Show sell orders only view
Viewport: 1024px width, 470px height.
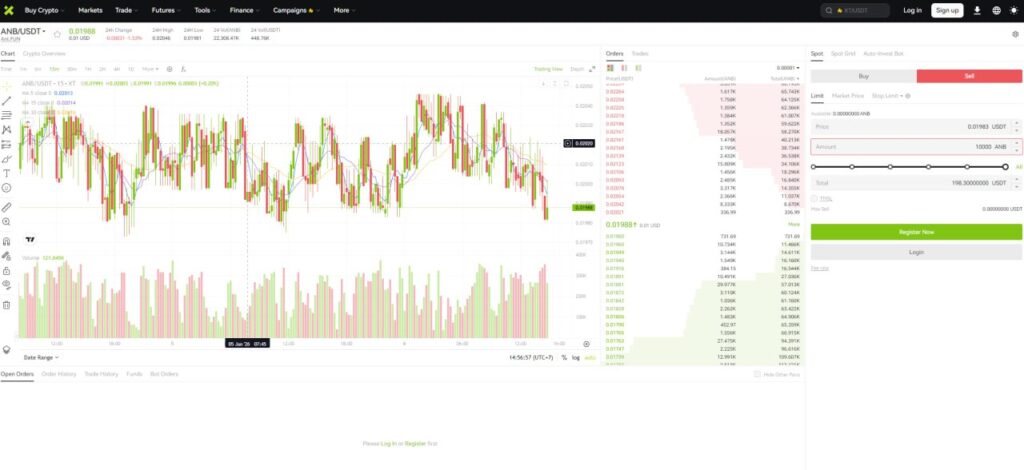(x=624, y=68)
